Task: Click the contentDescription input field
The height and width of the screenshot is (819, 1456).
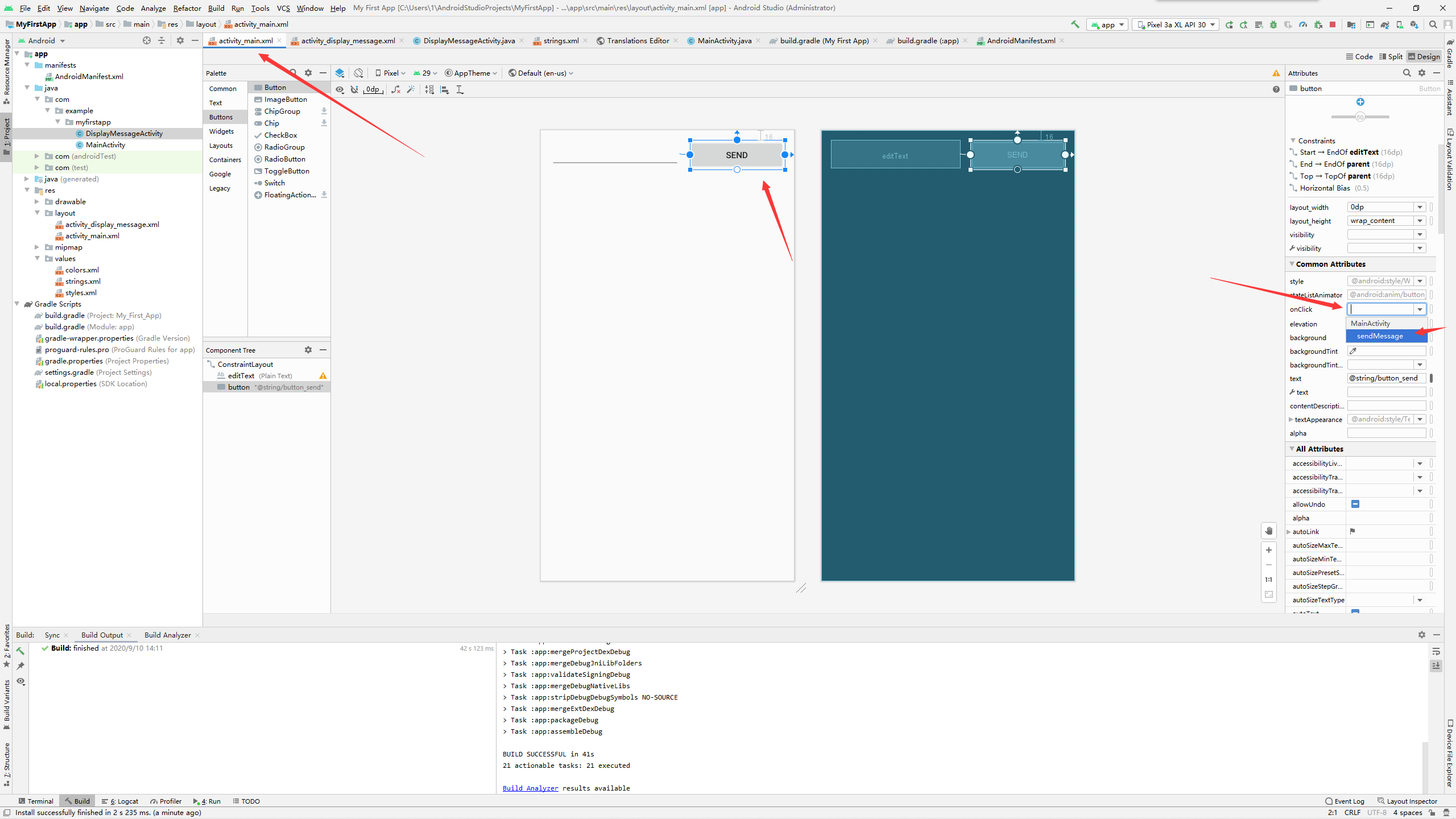Action: [1386, 406]
